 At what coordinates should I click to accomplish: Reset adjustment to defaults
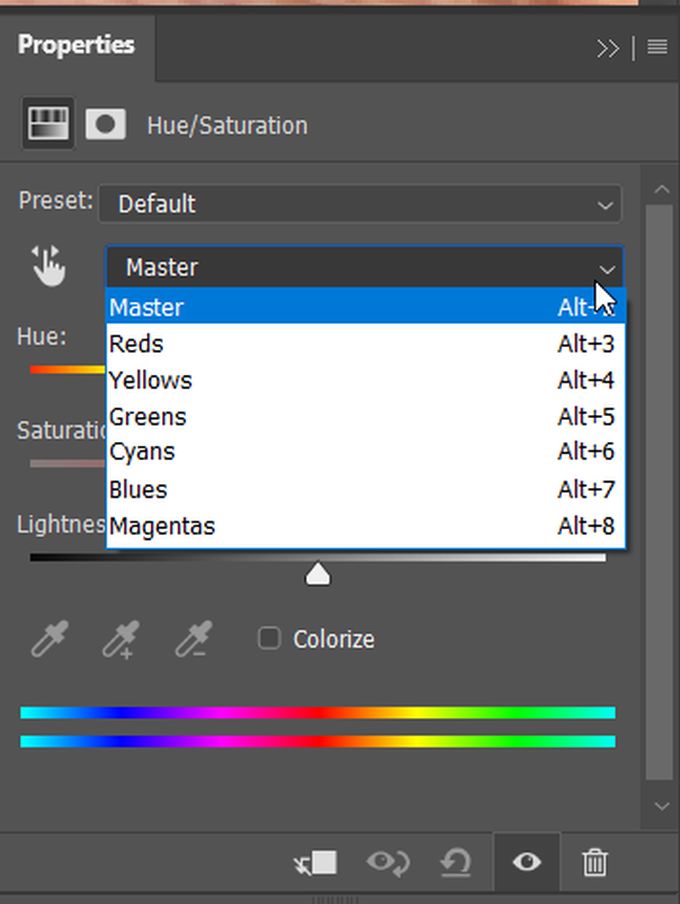[456, 862]
